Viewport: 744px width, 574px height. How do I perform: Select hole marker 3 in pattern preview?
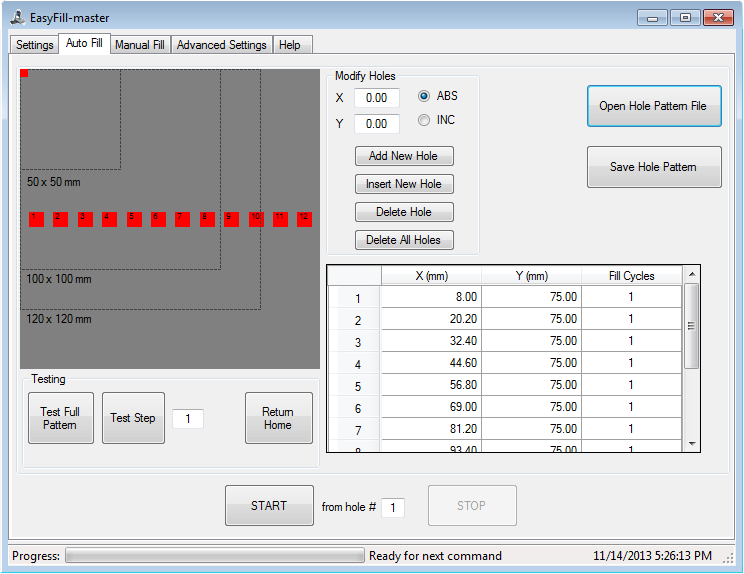(x=85, y=219)
